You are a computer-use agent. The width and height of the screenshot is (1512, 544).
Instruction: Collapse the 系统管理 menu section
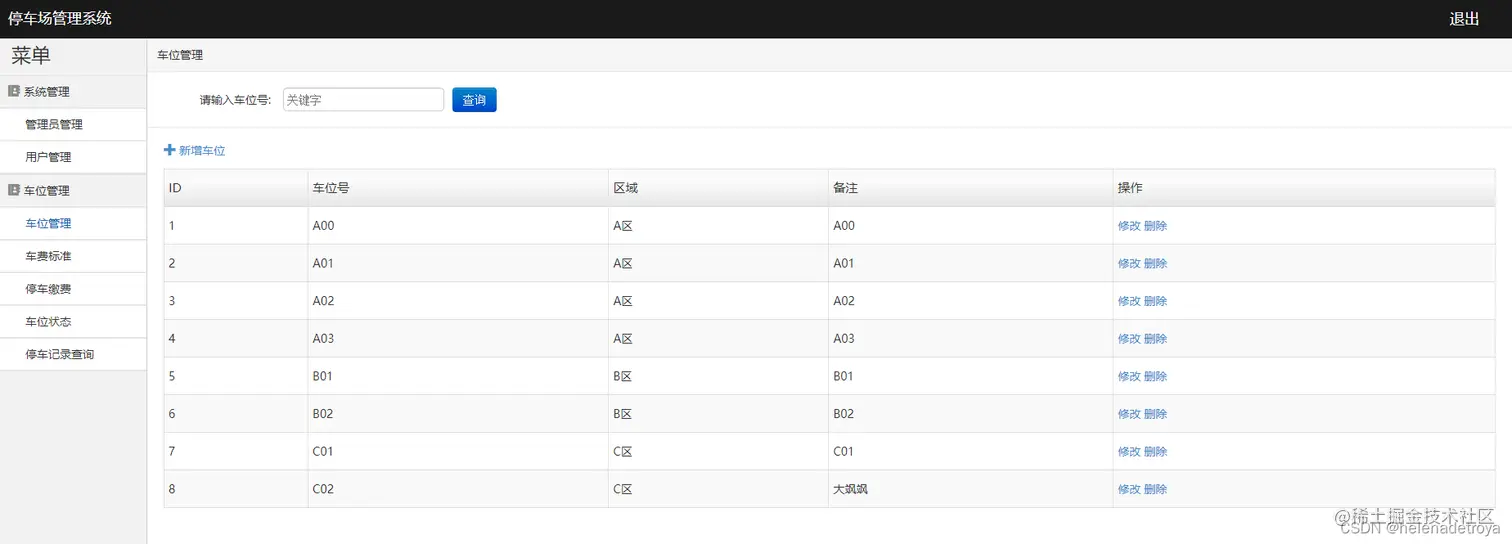[x=73, y=92]
